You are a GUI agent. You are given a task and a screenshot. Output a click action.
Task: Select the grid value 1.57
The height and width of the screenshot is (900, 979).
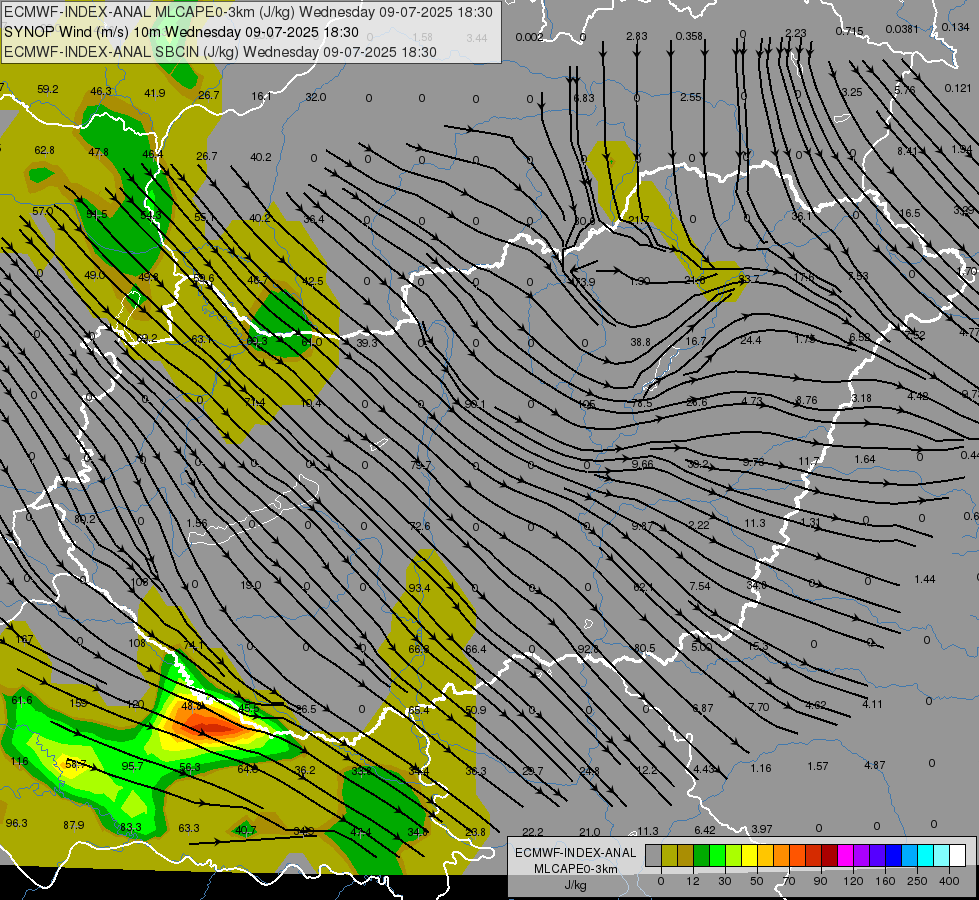817,766
